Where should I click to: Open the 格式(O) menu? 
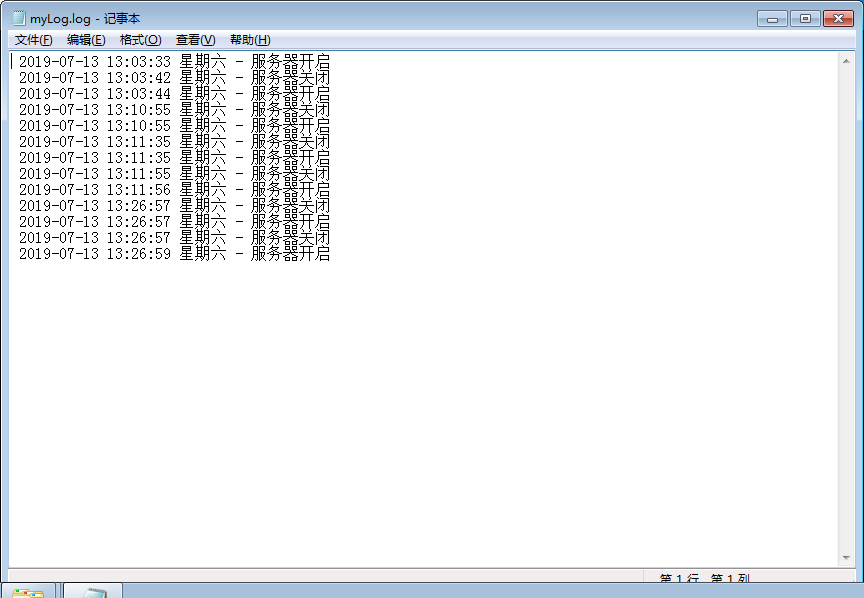tap(141, 40)
